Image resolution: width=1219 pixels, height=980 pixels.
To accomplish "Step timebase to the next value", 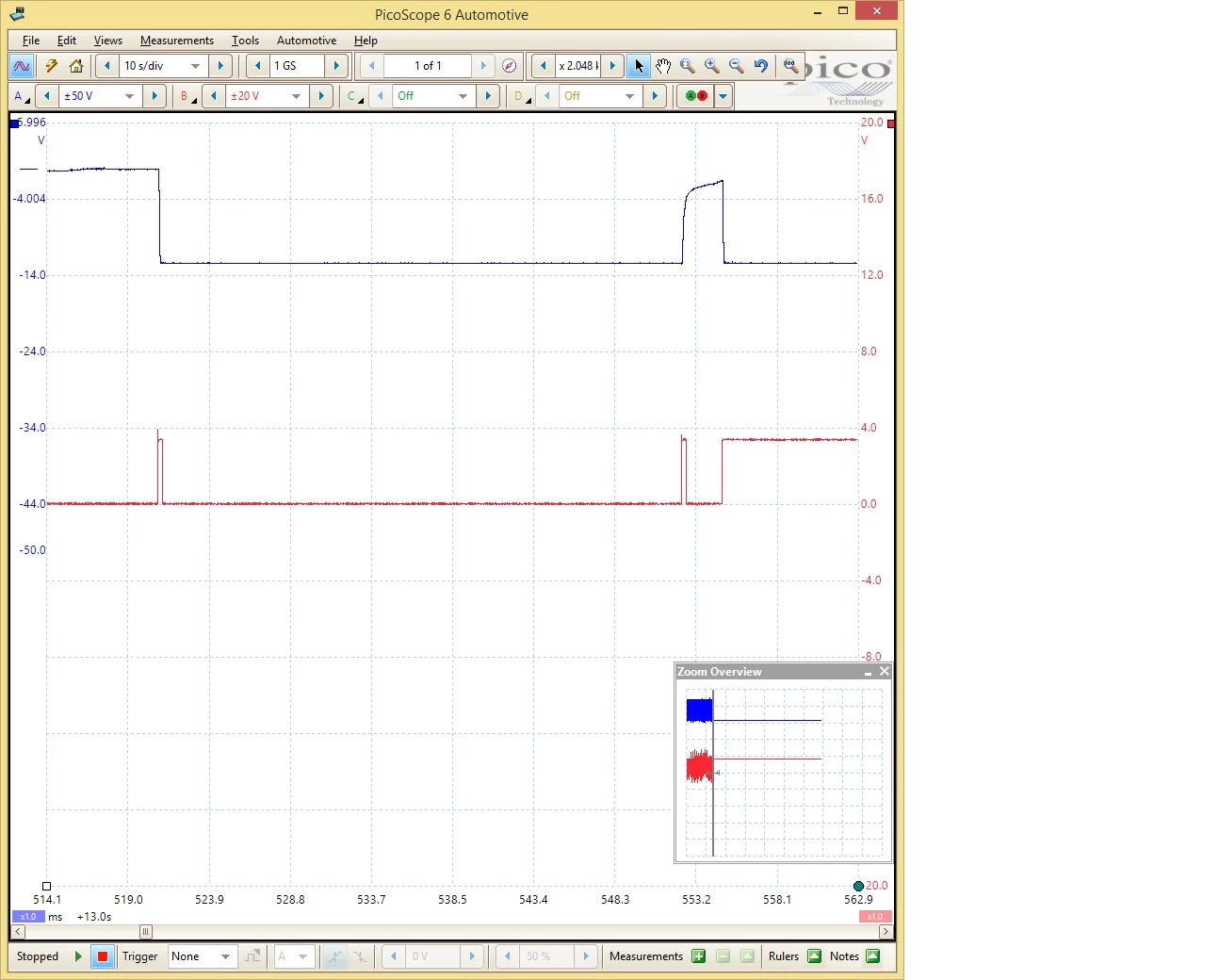I will (x=220, y=66).
